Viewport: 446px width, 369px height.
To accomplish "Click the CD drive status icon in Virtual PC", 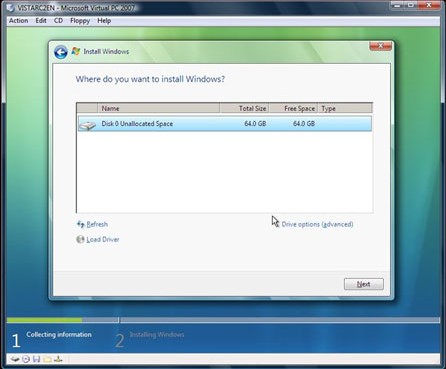I will click(26, 359).
